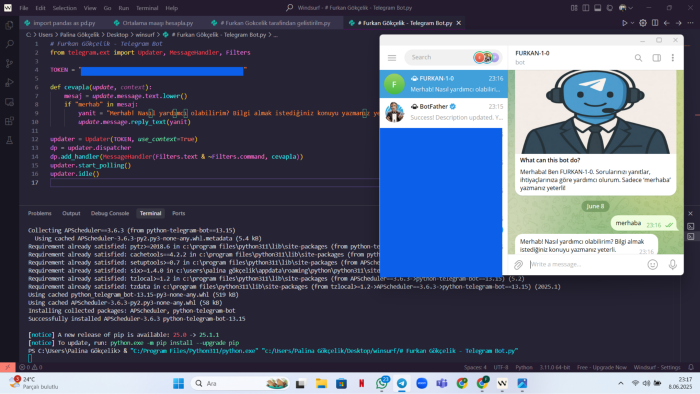The width and height of the screenshot is (700, 394).
Task: Record a voice message in Telegram
Action: click(673, 265)
